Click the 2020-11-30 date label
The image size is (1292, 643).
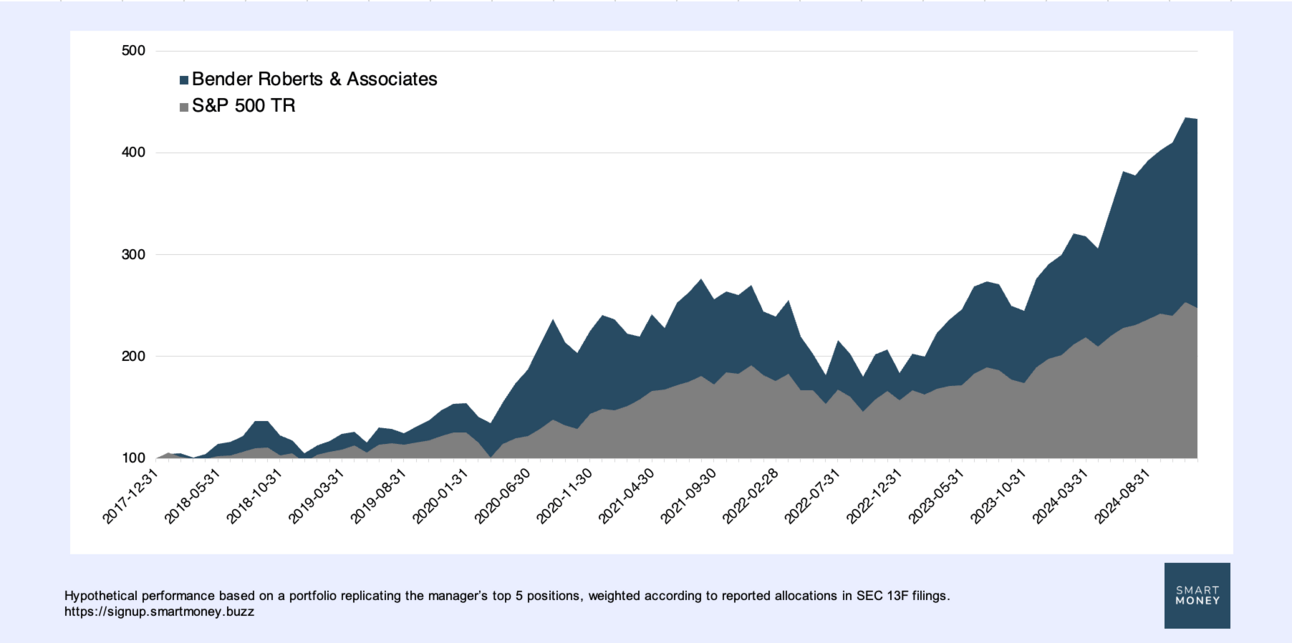(x=564, y=495)
